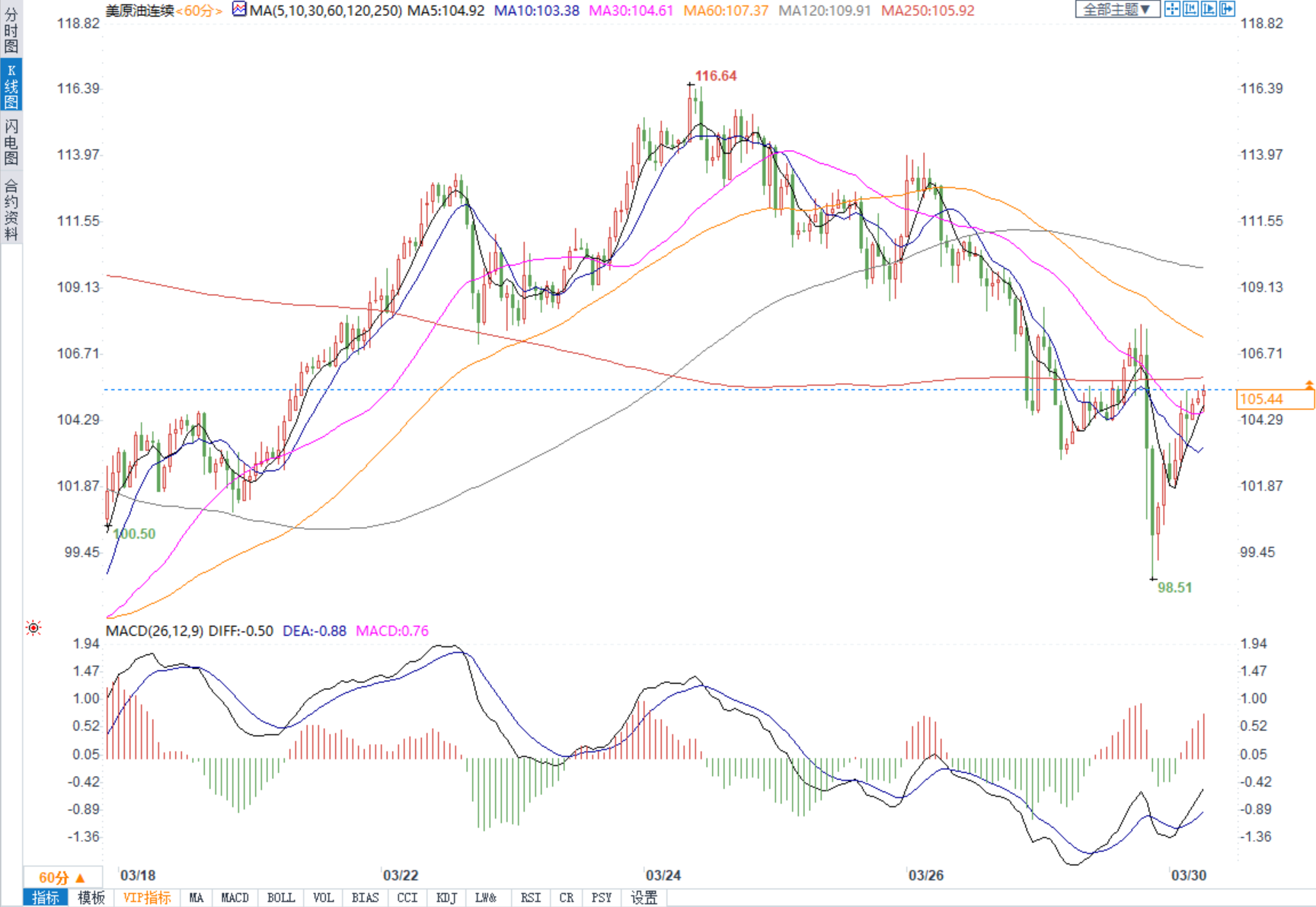The height and width of the screenshot is (907, 1316).
Task: Switch indicator to BOLL
Action: 280,898
